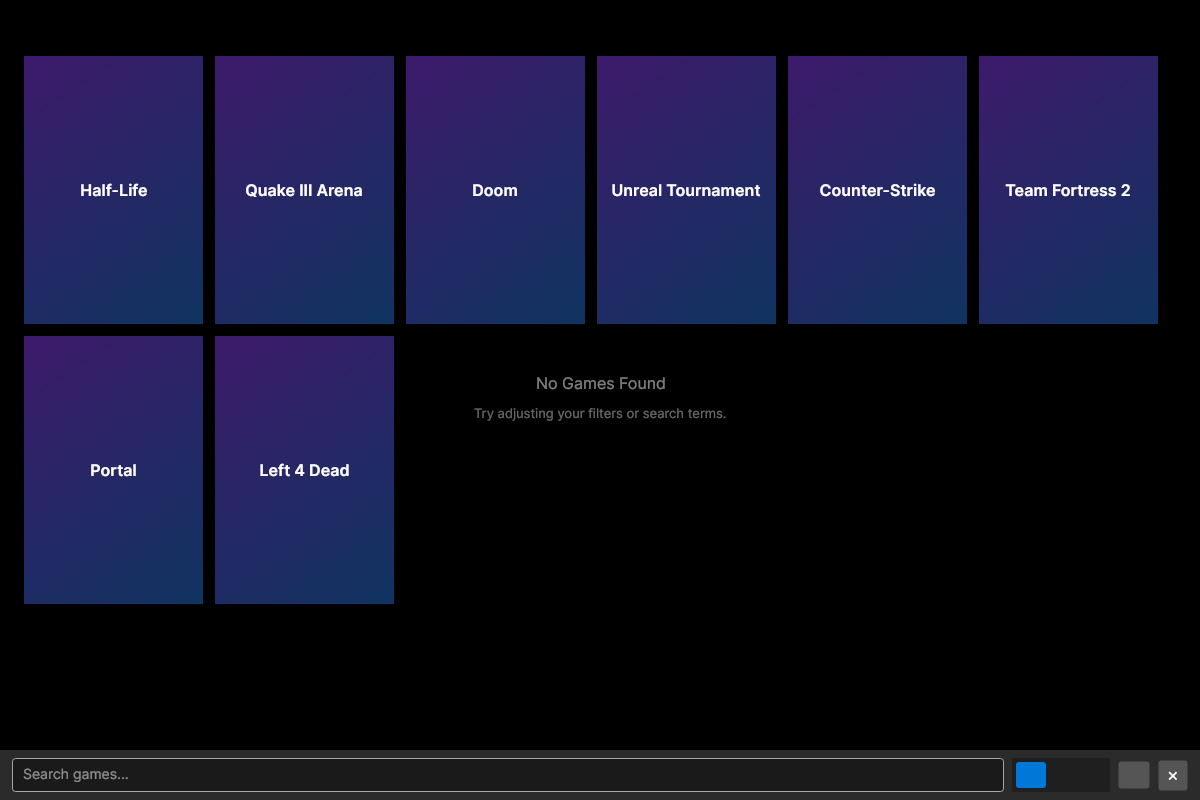Click the X button in the bottom bar
This screenshot has height=800, width=1200.
point(1173,775)
